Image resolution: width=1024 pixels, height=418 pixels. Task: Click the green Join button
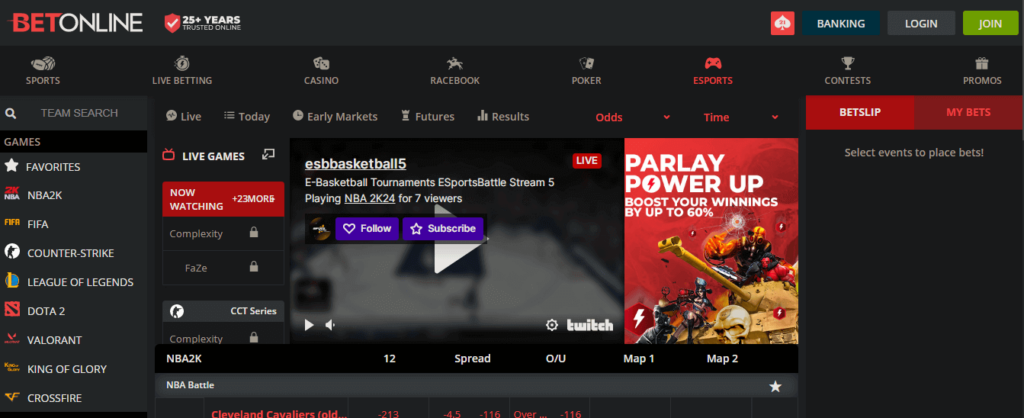990,24
